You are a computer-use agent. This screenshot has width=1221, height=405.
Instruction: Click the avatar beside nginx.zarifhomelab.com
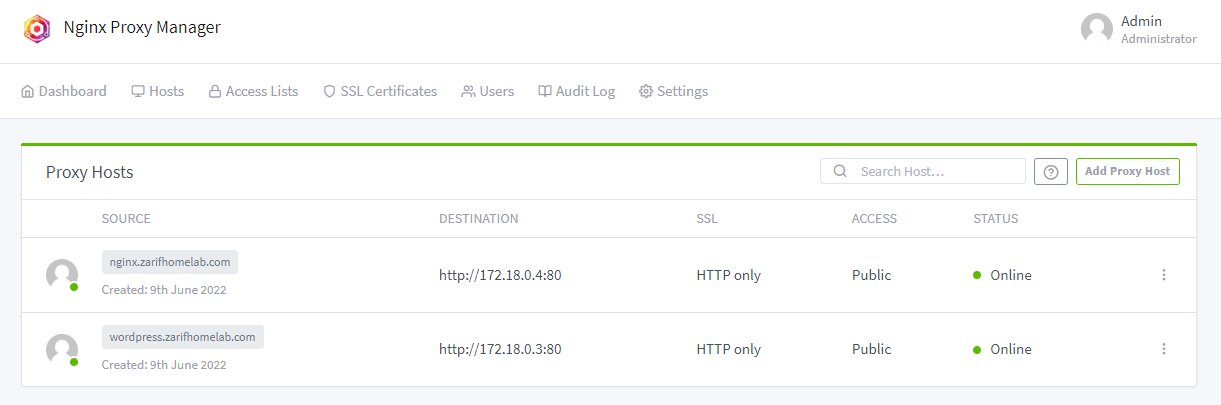(62, 275)
